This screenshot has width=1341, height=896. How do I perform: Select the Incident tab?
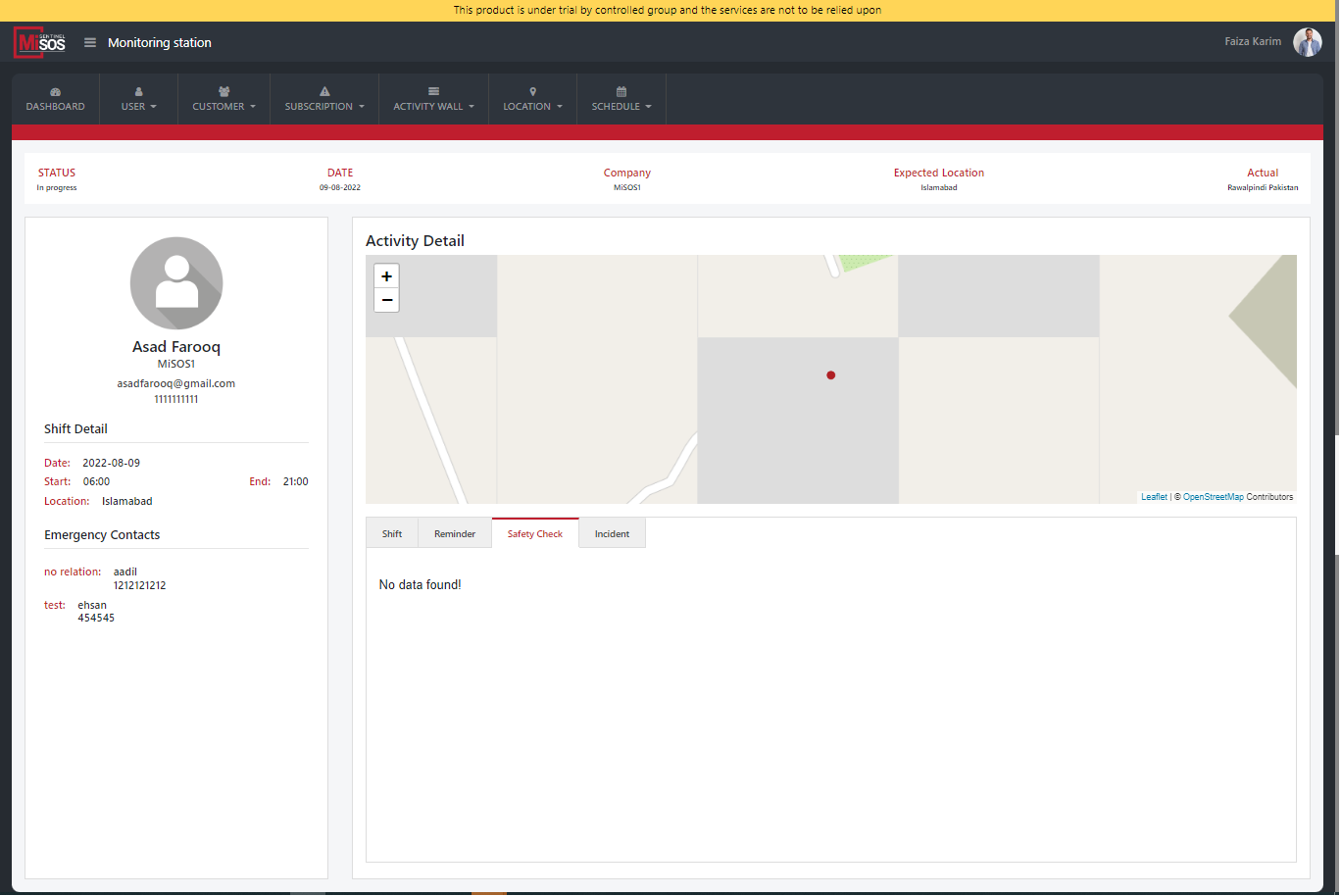[612, 534]
